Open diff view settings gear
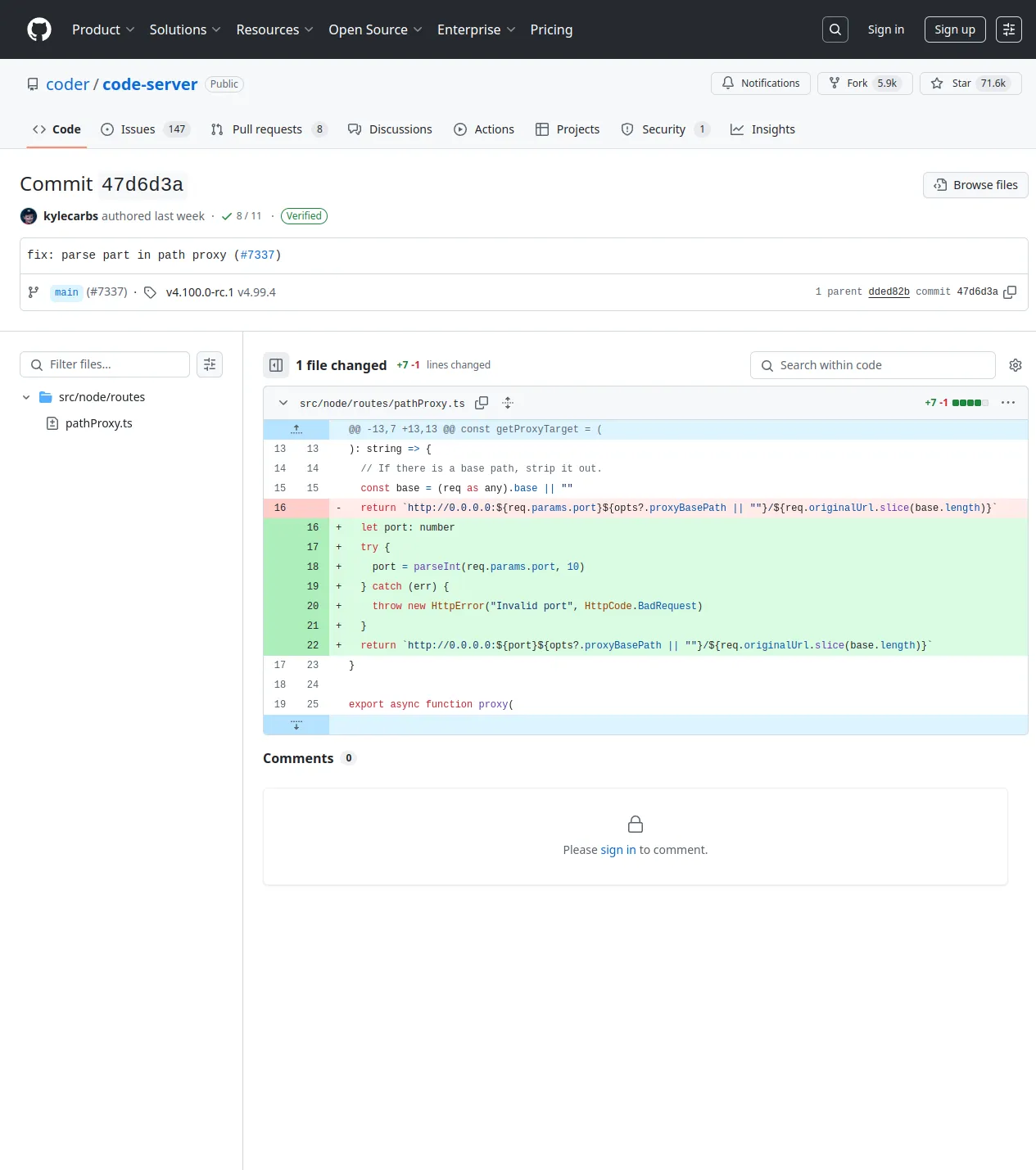Viewport: 1036px width, 1170px height. [x=1016, y=365]
